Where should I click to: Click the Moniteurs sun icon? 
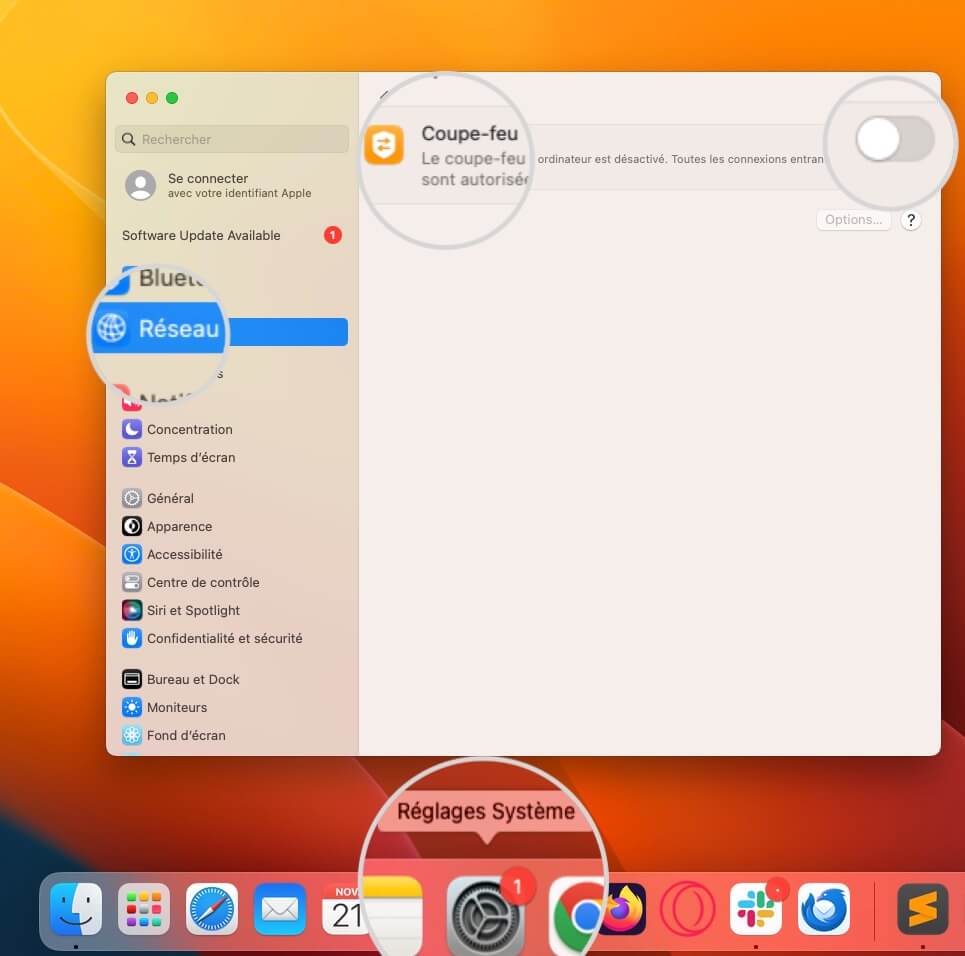(x=132, y=707)
